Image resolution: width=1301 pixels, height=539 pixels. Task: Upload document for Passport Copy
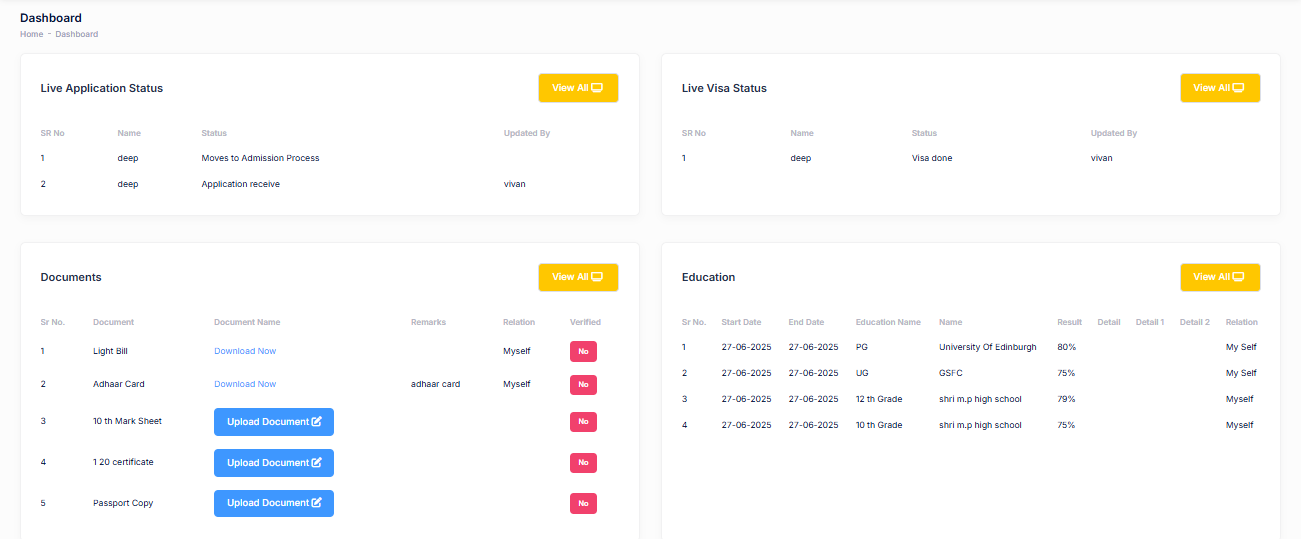tap(273, 503)
